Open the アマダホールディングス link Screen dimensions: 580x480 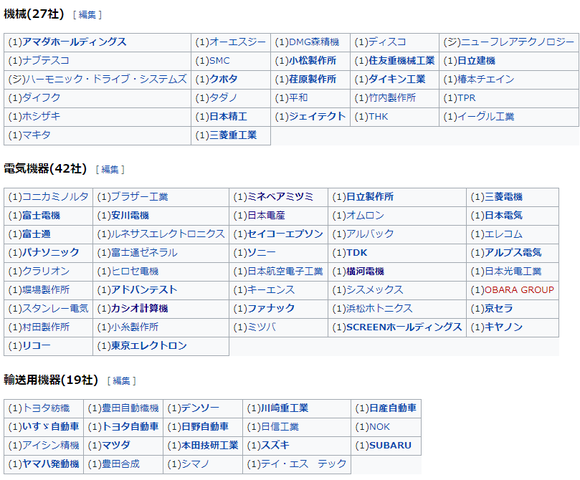coord(74,42)
